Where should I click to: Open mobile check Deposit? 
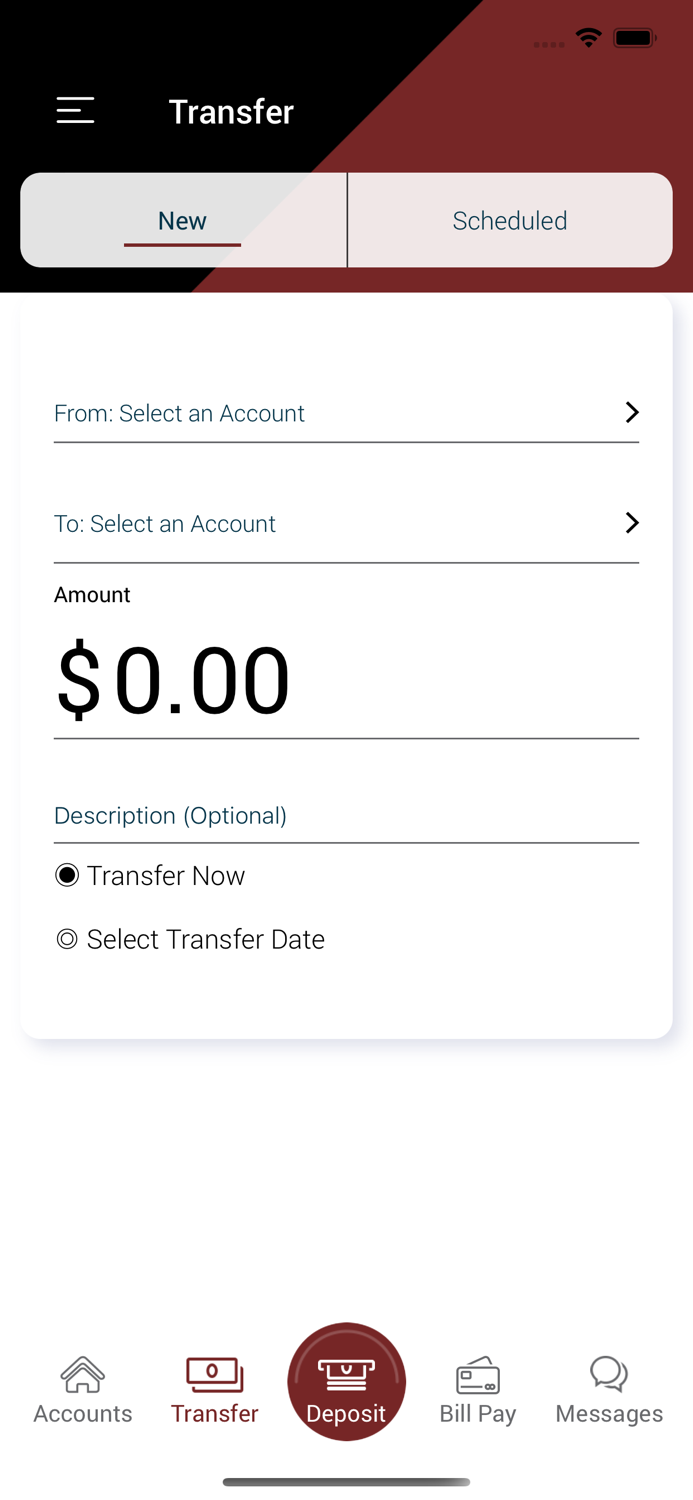click(x=346, y=1380)
